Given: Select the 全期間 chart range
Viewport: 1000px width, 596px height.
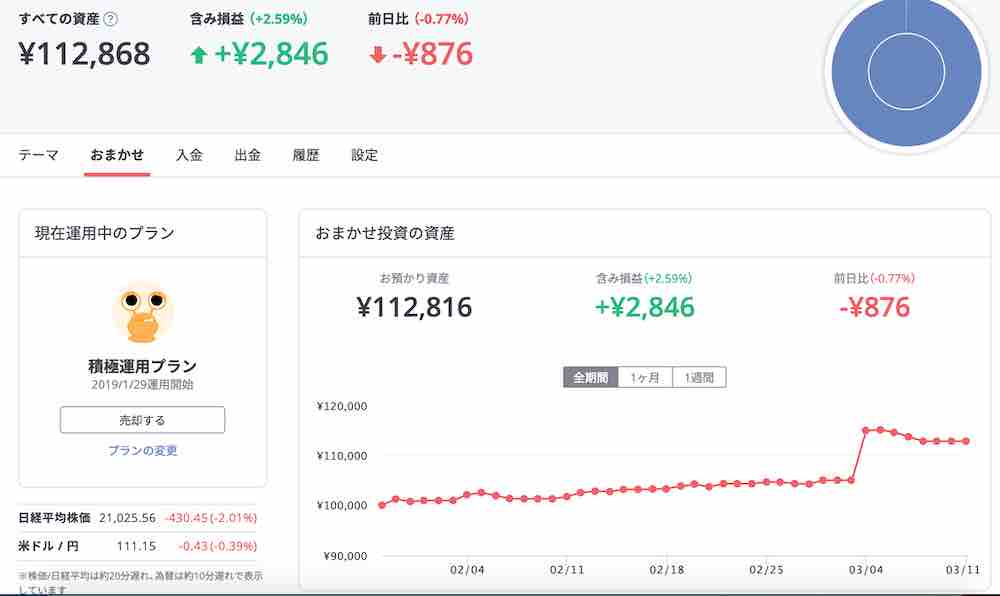Looking at the screenshot, I should coord(591,377).
